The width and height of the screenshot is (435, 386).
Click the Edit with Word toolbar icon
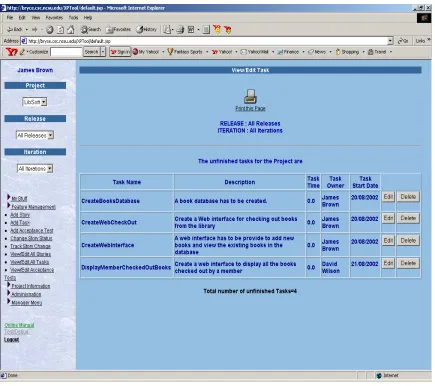pyautogui.click(x=192, y=30)
